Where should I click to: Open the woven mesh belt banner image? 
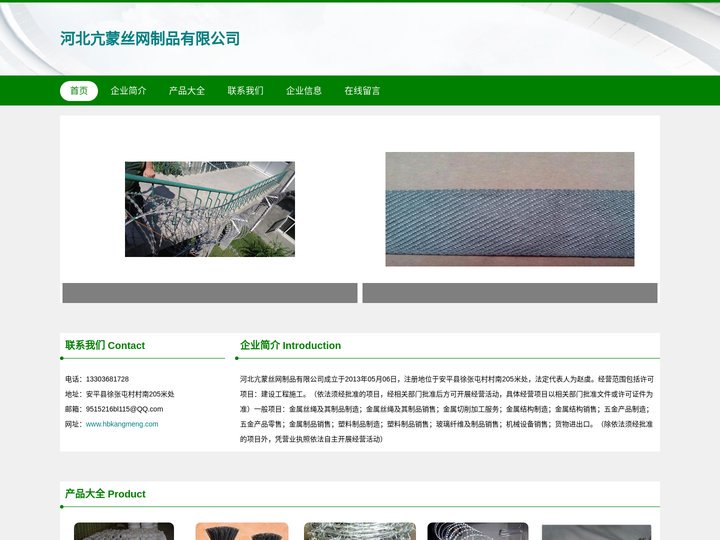pyautogui.click(x=510, y=209)
